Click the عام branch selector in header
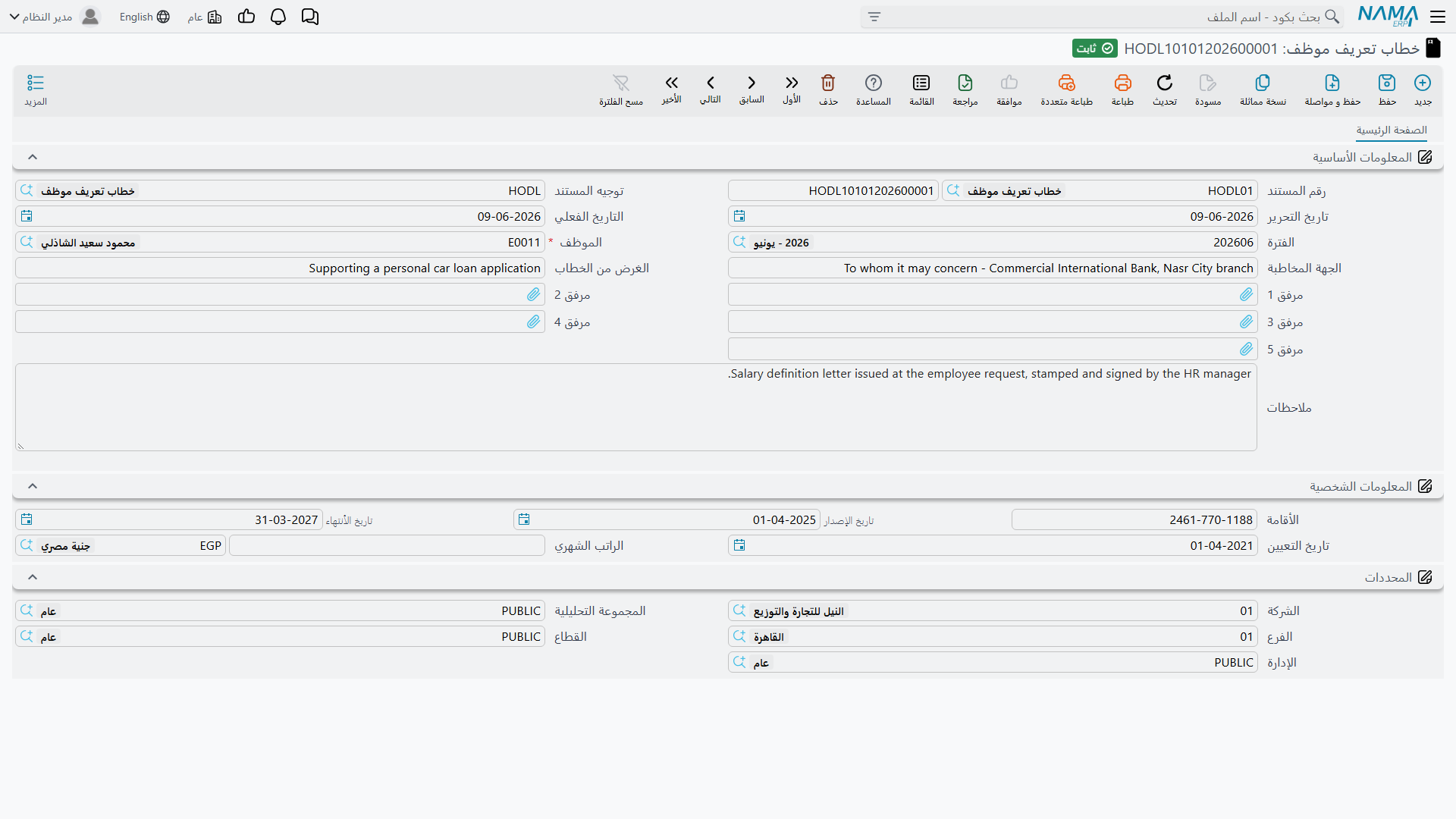The image size is (1456, 819). coord(205,17)
